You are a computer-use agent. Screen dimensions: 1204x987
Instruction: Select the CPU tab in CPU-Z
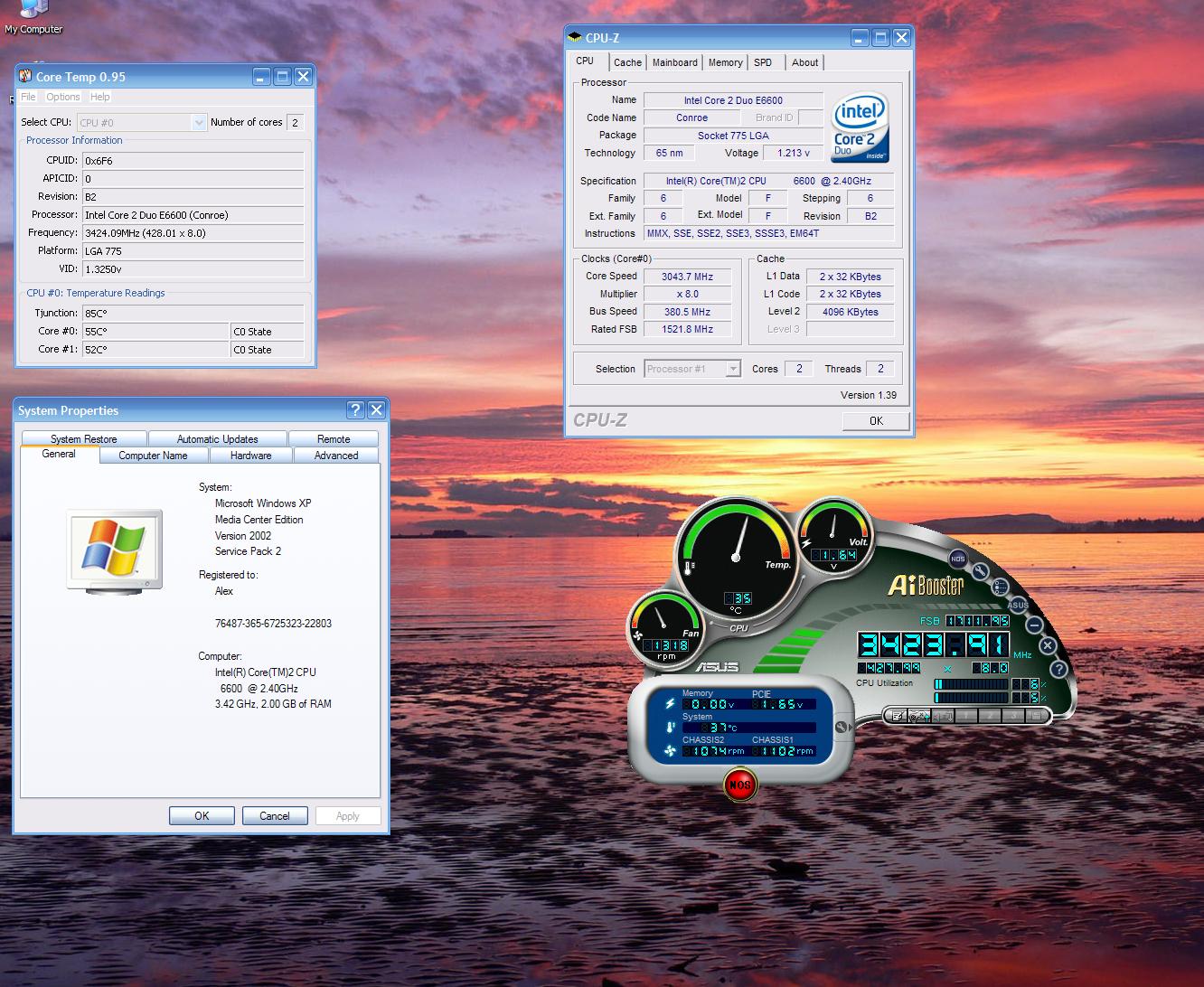(x=586, y=61)
